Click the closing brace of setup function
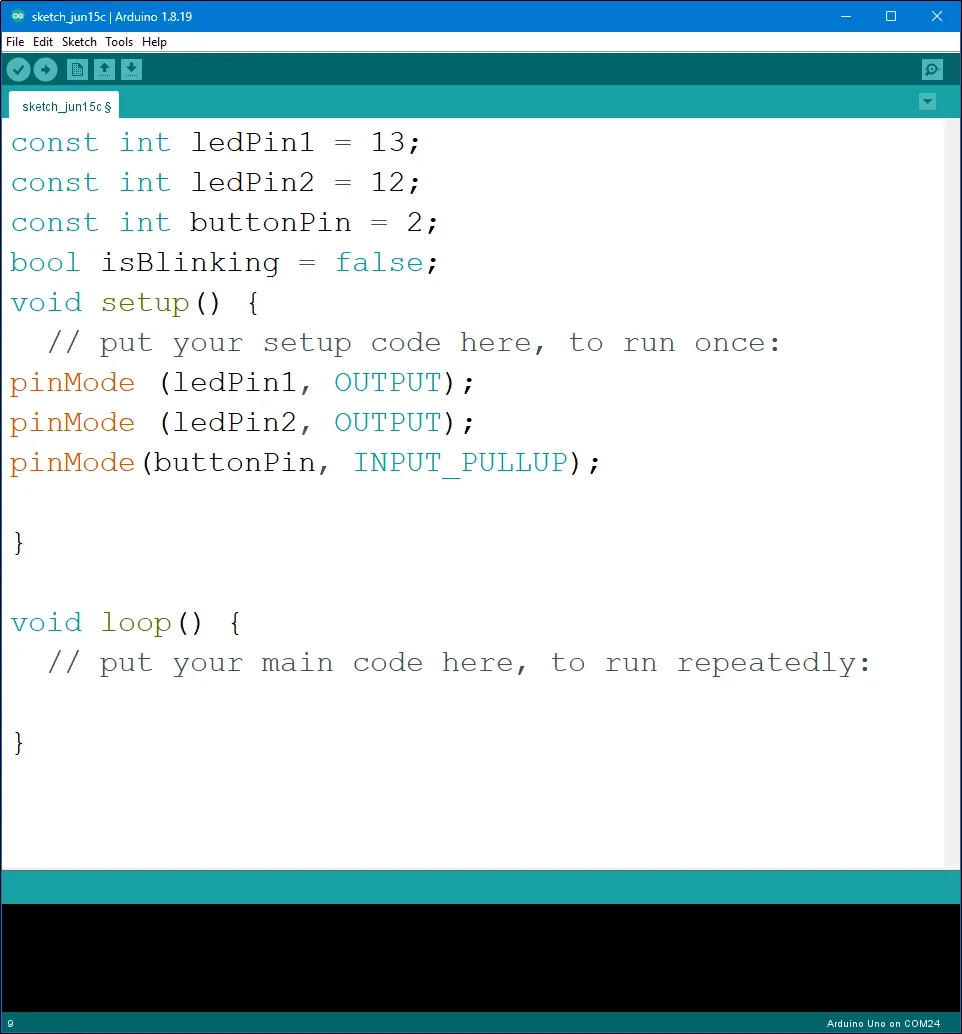The height and width of the screenshot is (1034, 962). 18,543
